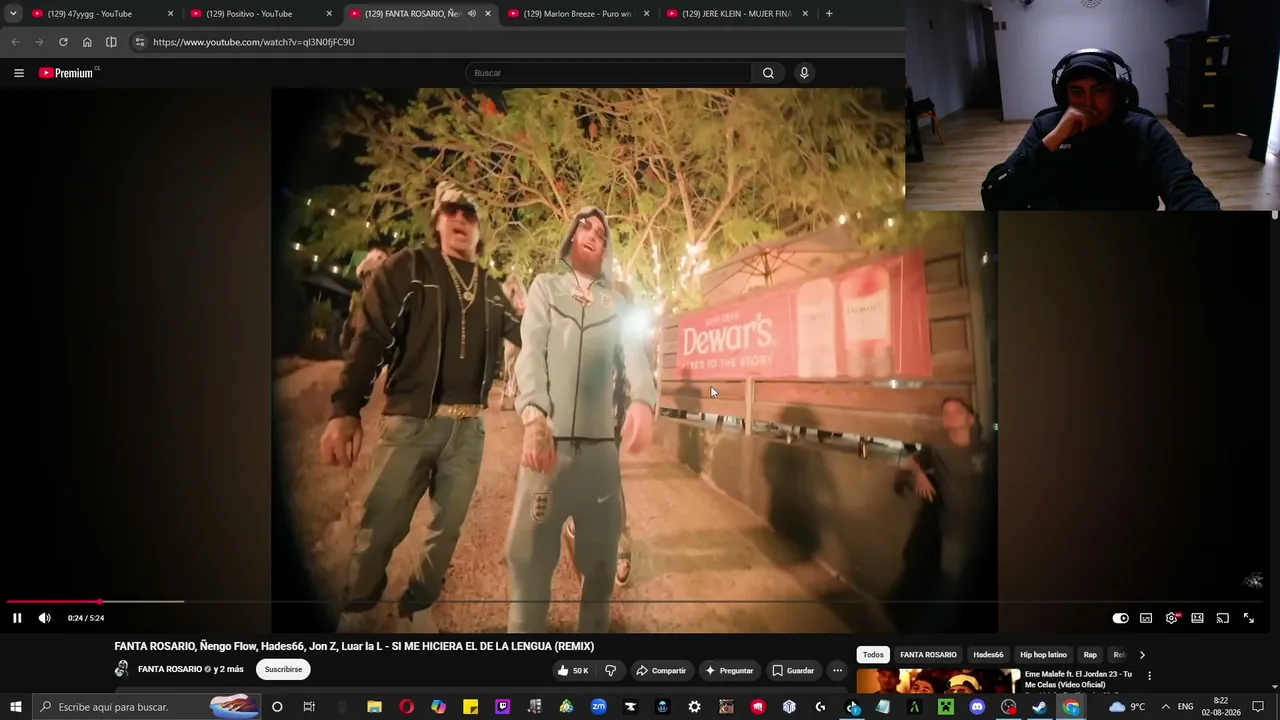Image resolution: width=1280 pixels, height=720 pixels.
Task: Click the Preguntar button
Action: [x=729, y=670]
